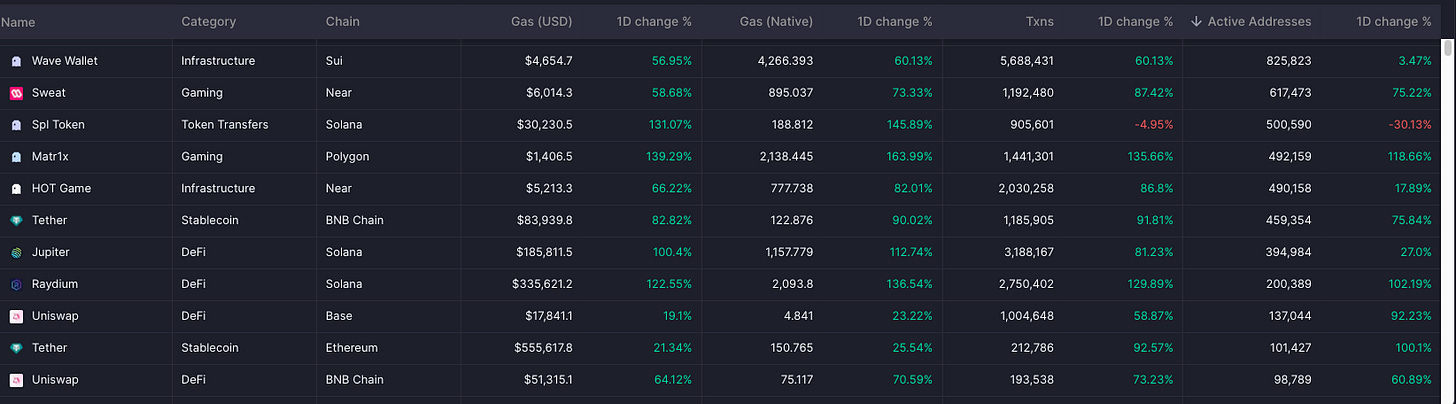The image size is (1456, 404).
Task: Click the Wave Wallet row icon
Action: [x=16, y=61]
